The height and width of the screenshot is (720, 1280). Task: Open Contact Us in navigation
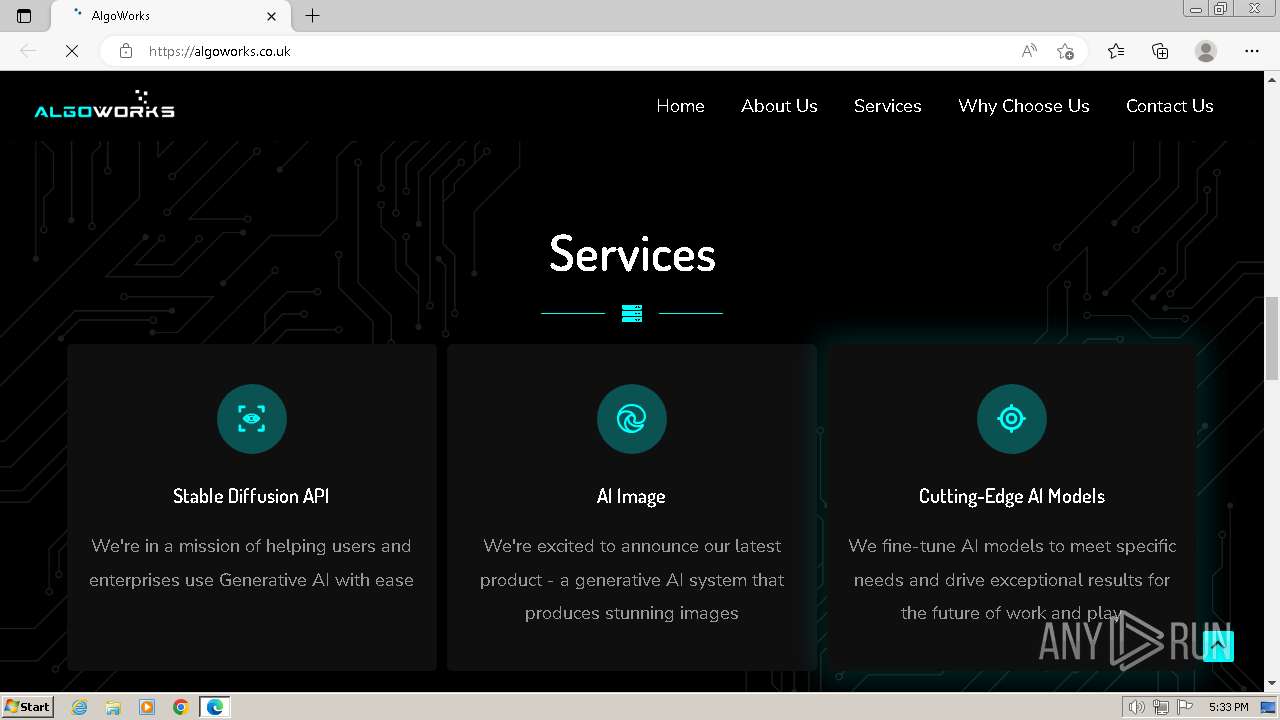(x=1170, y=106)
